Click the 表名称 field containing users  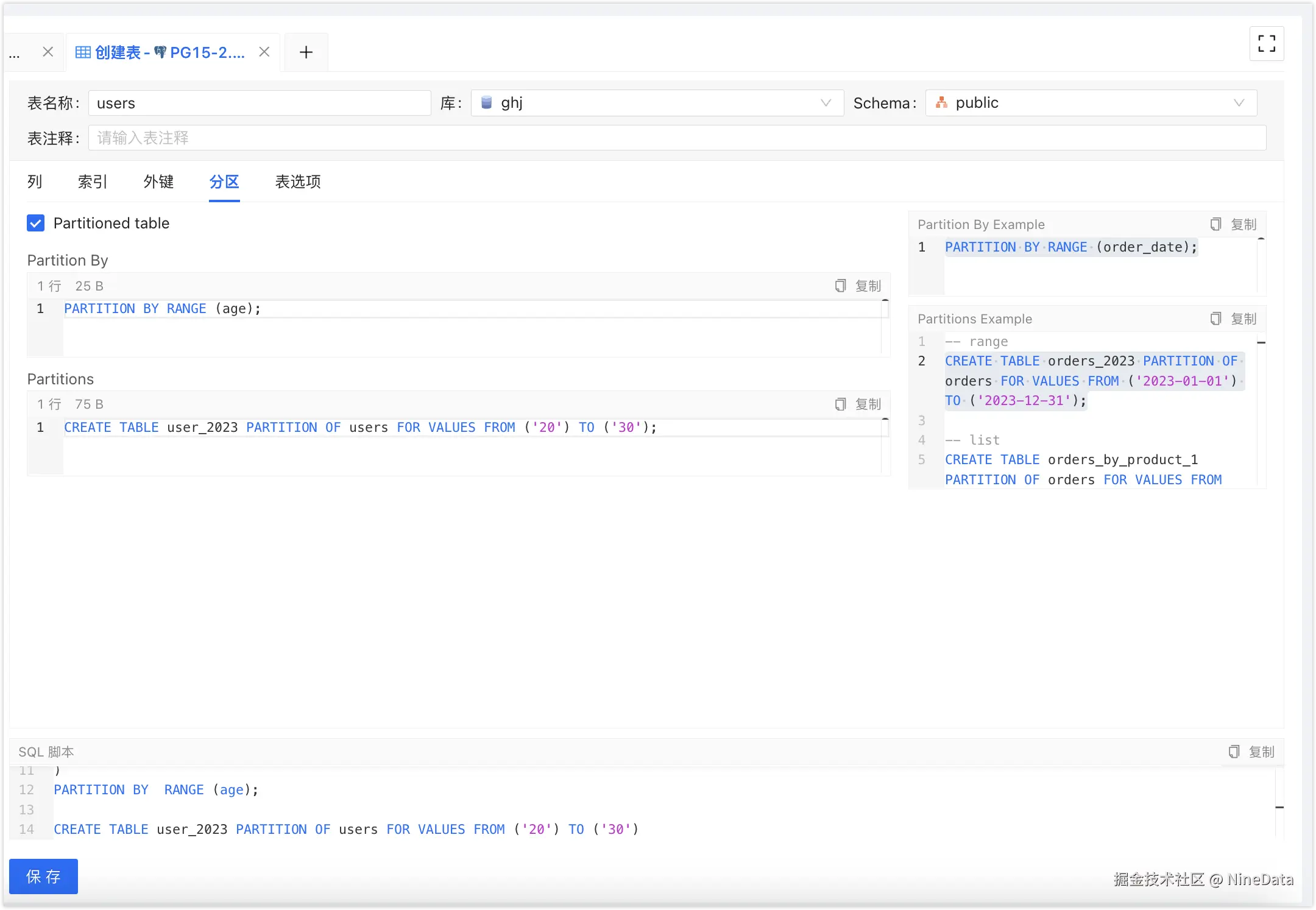click(260, 103)
